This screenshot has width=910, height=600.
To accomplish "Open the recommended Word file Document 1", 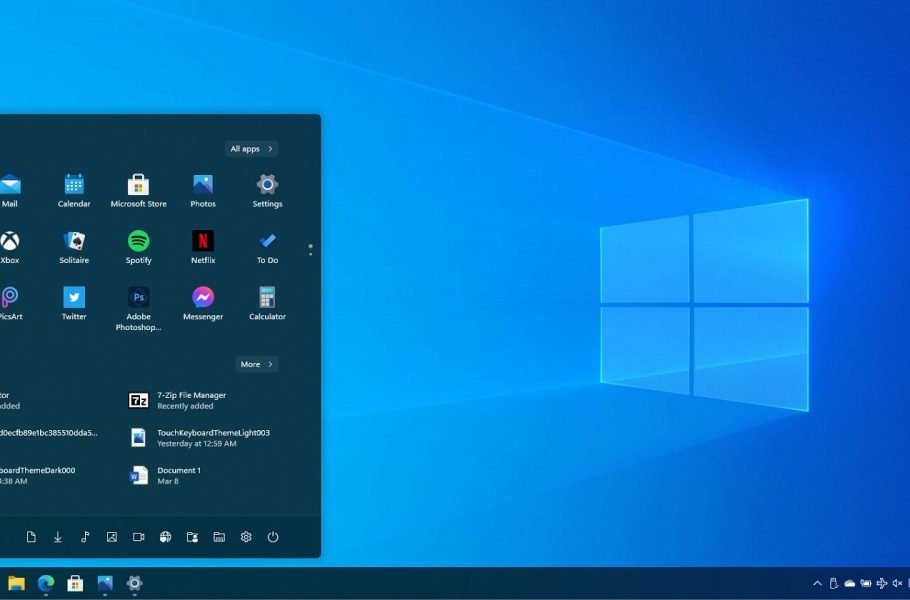I will pos(165,475).
